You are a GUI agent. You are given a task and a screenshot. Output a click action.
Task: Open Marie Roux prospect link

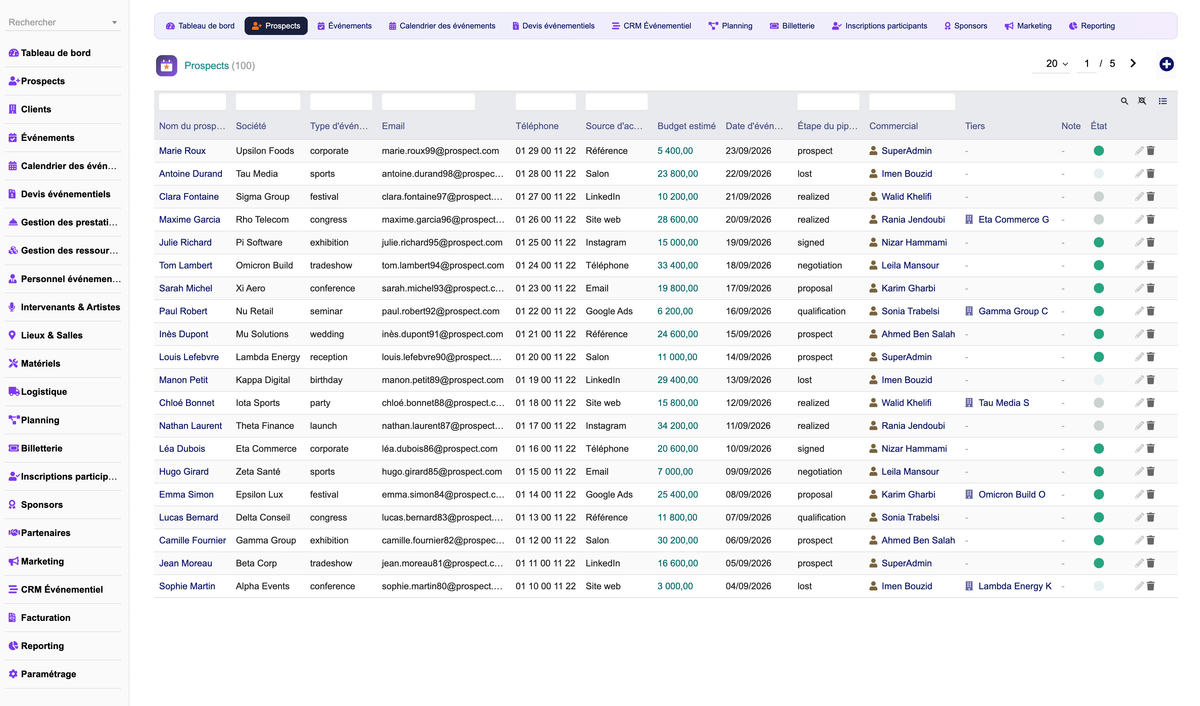point(182,151)
